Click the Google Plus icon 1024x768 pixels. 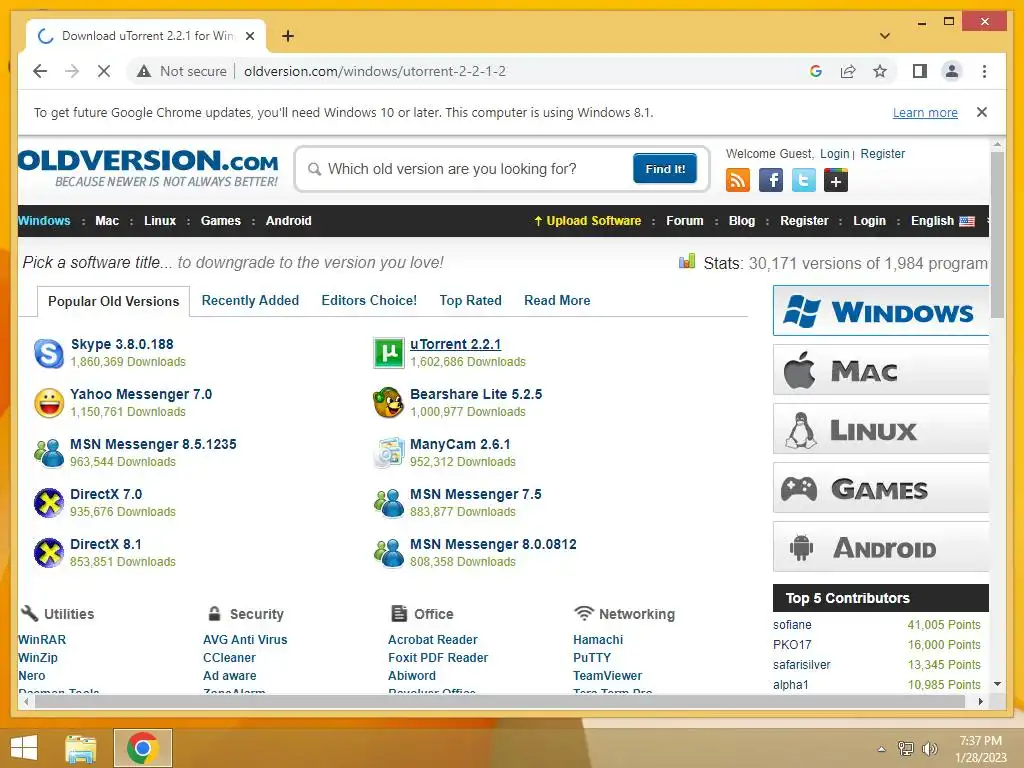click(x=836, y=180)
